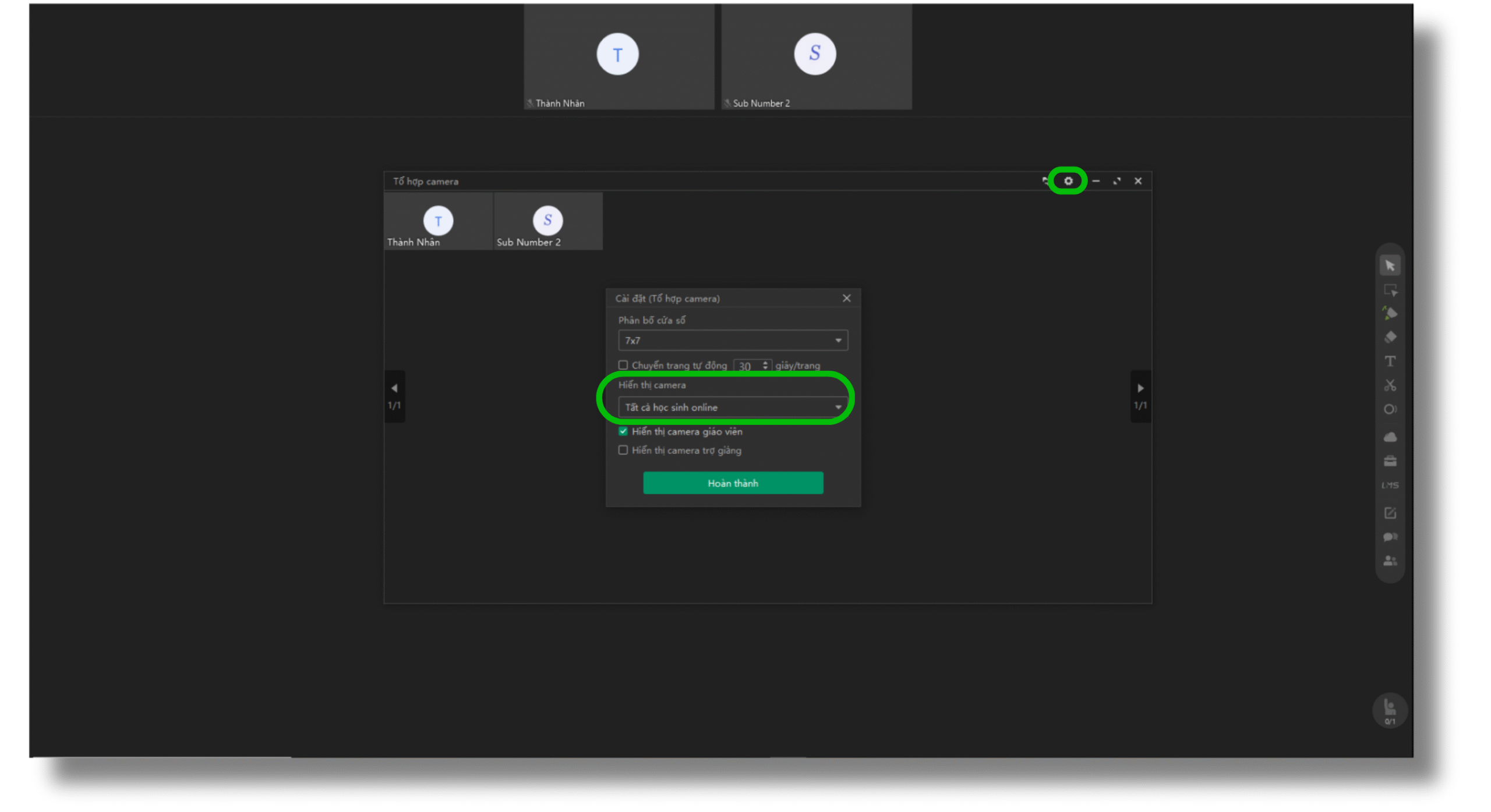
Task: Close the Cài đặt settings dialog
Action: [846, 298]
